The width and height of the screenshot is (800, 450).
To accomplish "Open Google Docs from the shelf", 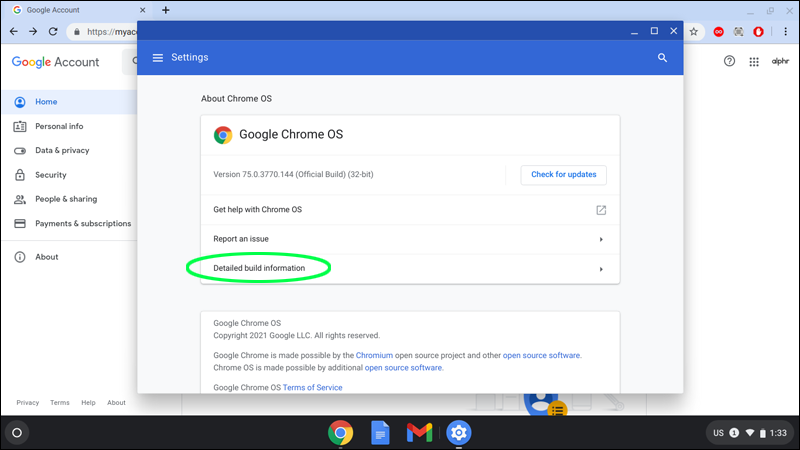I will (x=380, y=433).
